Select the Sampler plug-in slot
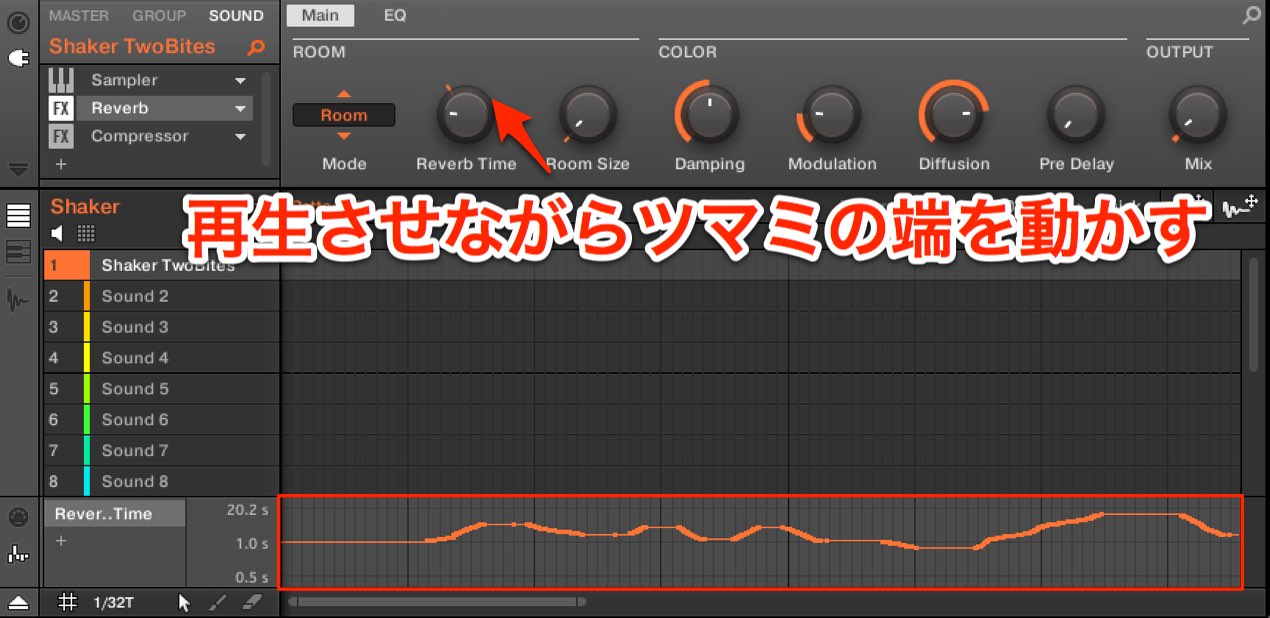This screenshot has height=618, width=1270. (x=150, y=80)
